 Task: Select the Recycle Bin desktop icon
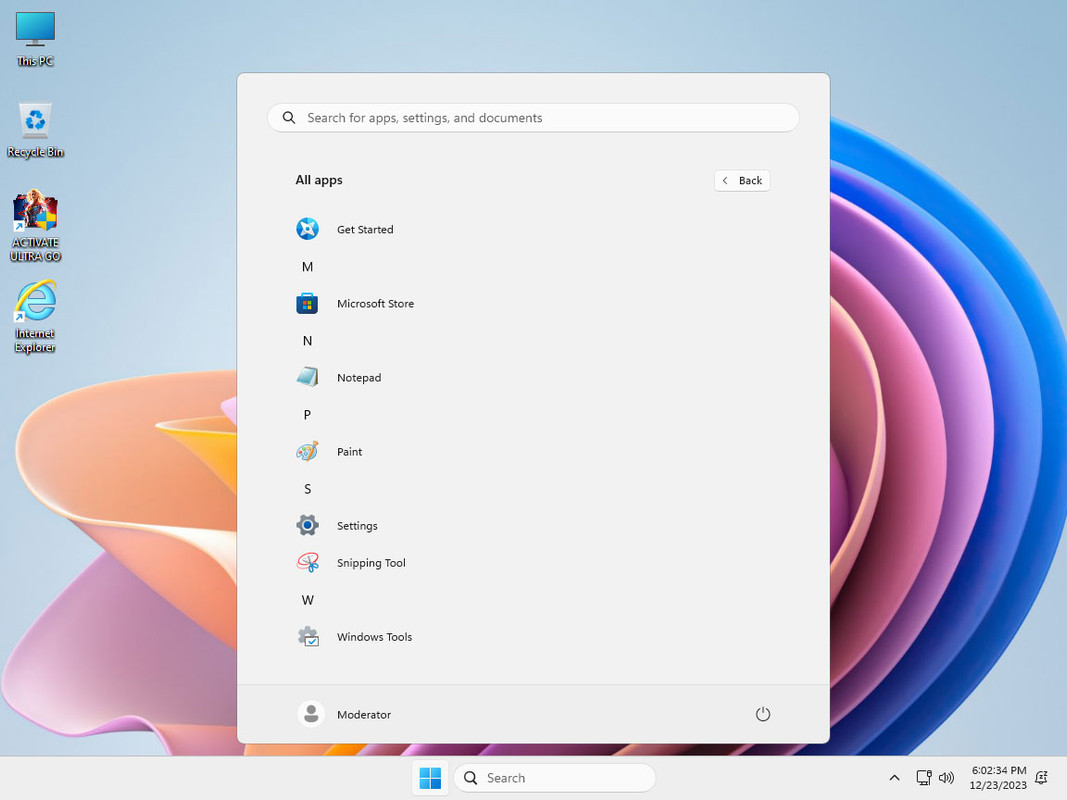(x=35, y=131)
